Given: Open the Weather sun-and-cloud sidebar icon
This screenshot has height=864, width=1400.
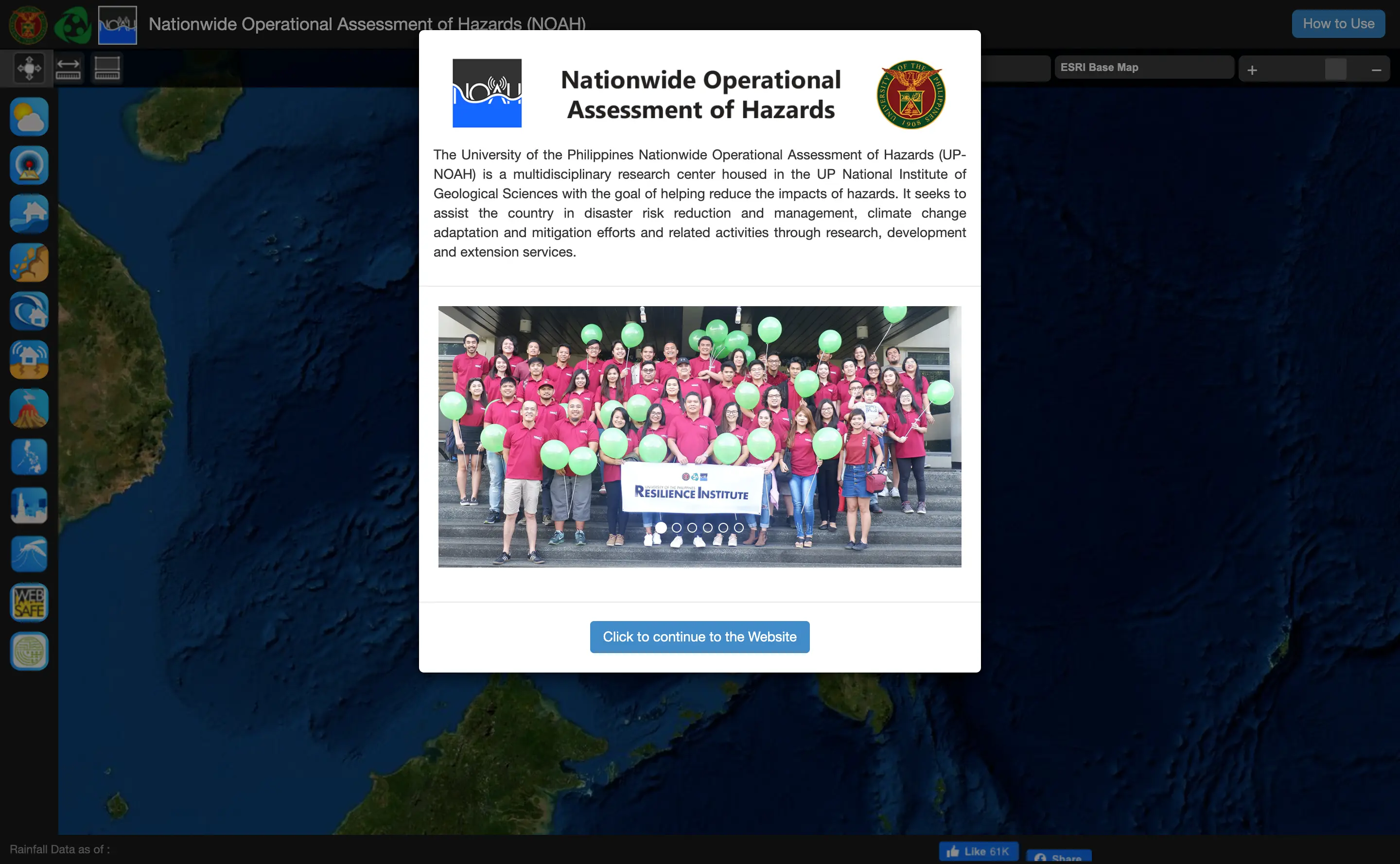Looking at the screenshot, I should pyautogui.click(x=29, y=117).
